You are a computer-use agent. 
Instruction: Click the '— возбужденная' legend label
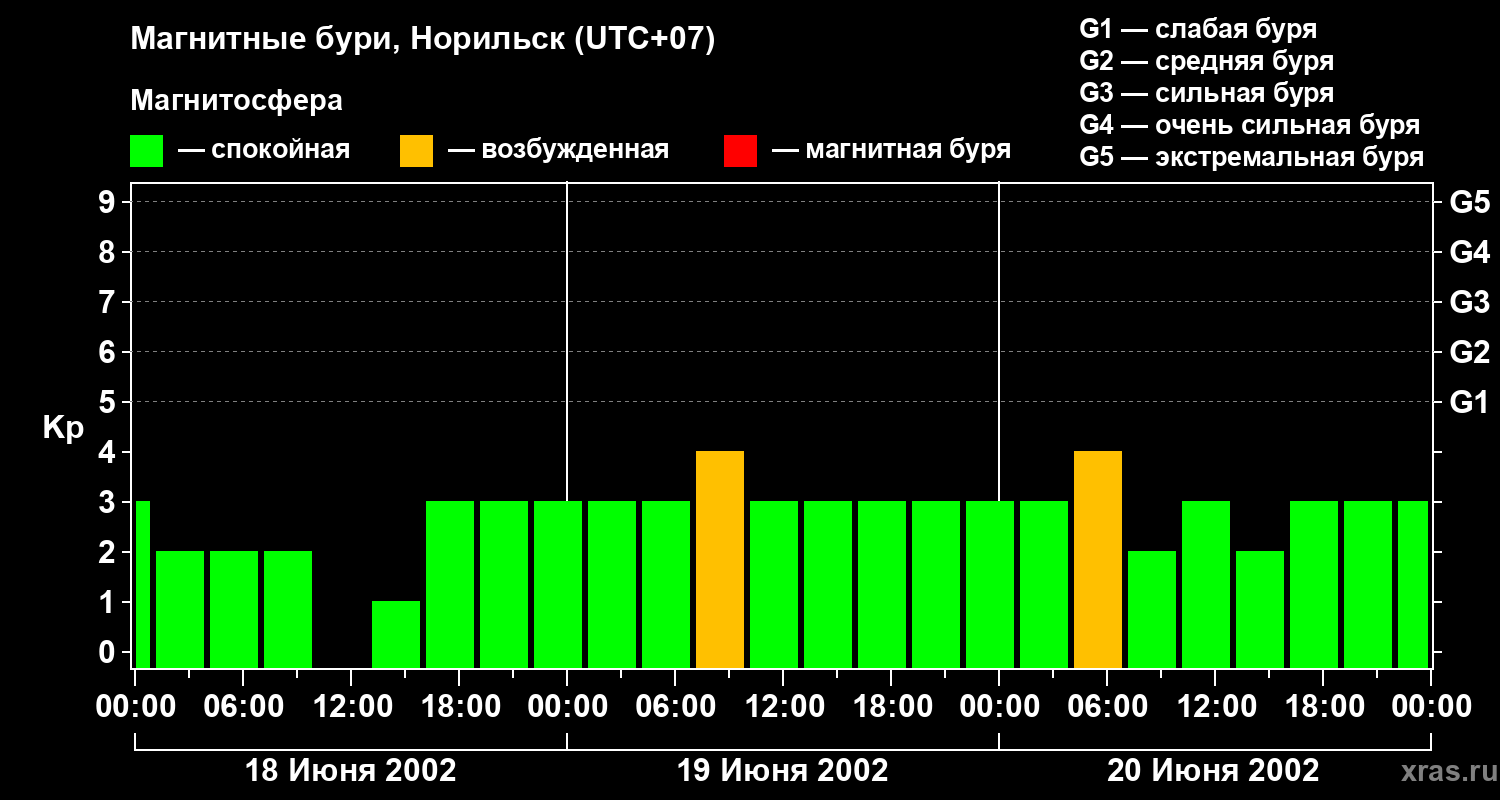coord(558,150)
